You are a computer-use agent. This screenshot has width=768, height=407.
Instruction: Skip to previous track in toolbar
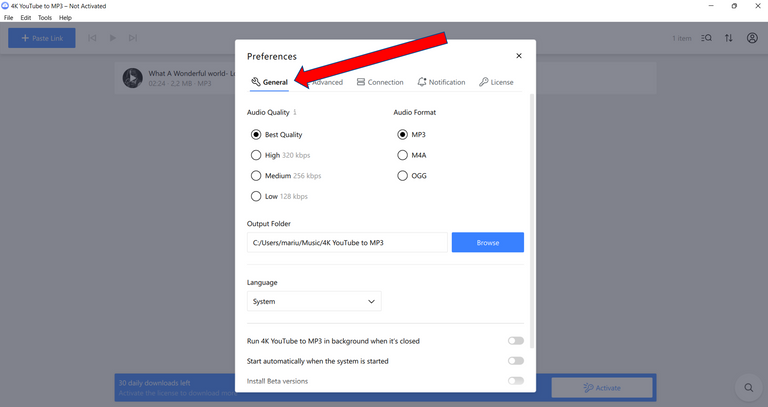point(92,38)
